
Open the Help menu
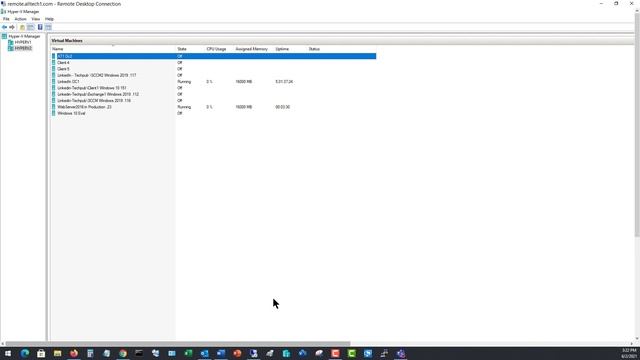click(49, 19)
